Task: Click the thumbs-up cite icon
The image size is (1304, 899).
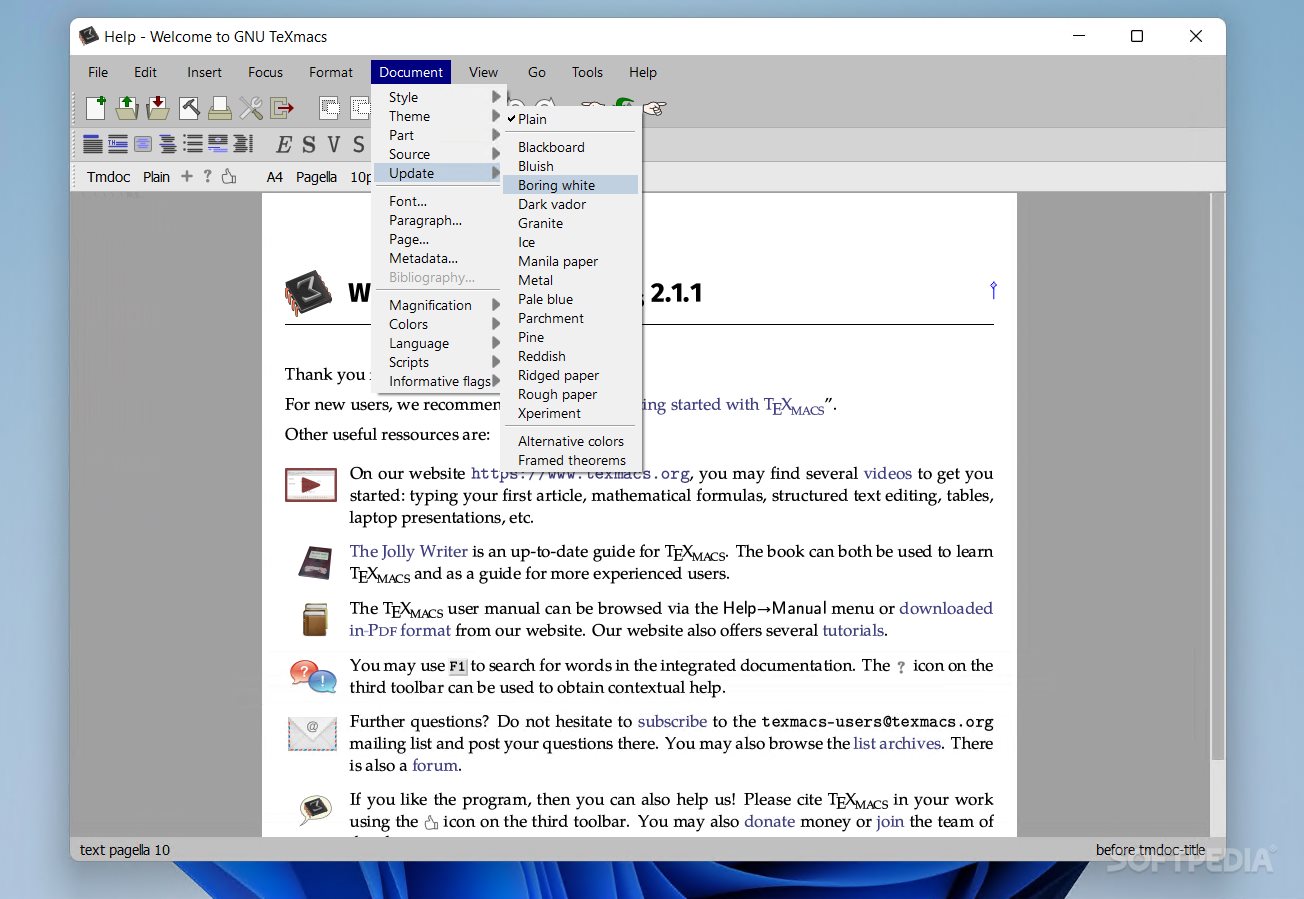Action: click(x=229, y=177)
